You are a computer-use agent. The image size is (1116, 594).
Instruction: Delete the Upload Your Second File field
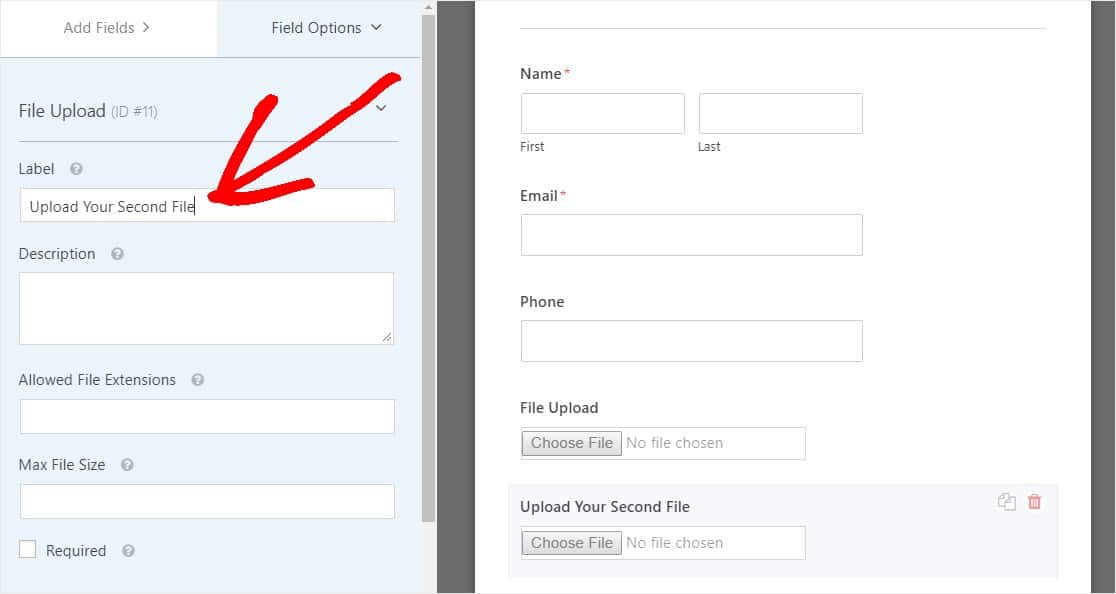pyautogui.click(x=1034, y=502)
